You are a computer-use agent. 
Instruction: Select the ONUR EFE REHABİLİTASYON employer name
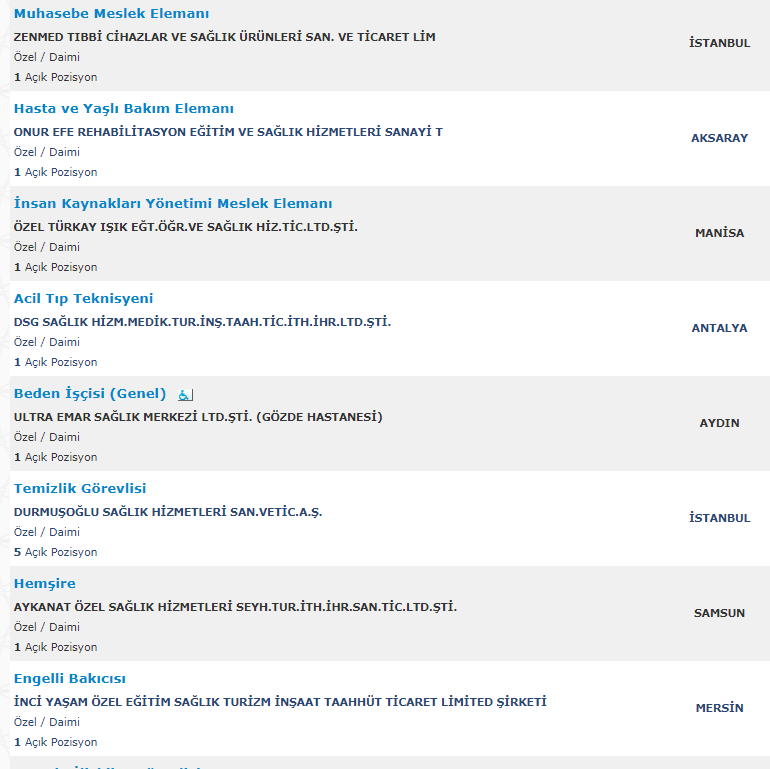[228, 132]
